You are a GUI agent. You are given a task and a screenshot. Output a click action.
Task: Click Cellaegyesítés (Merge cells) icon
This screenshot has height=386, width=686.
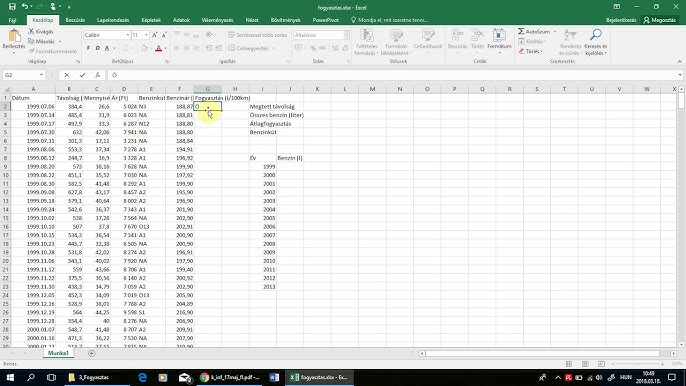(x=232, y=48)
